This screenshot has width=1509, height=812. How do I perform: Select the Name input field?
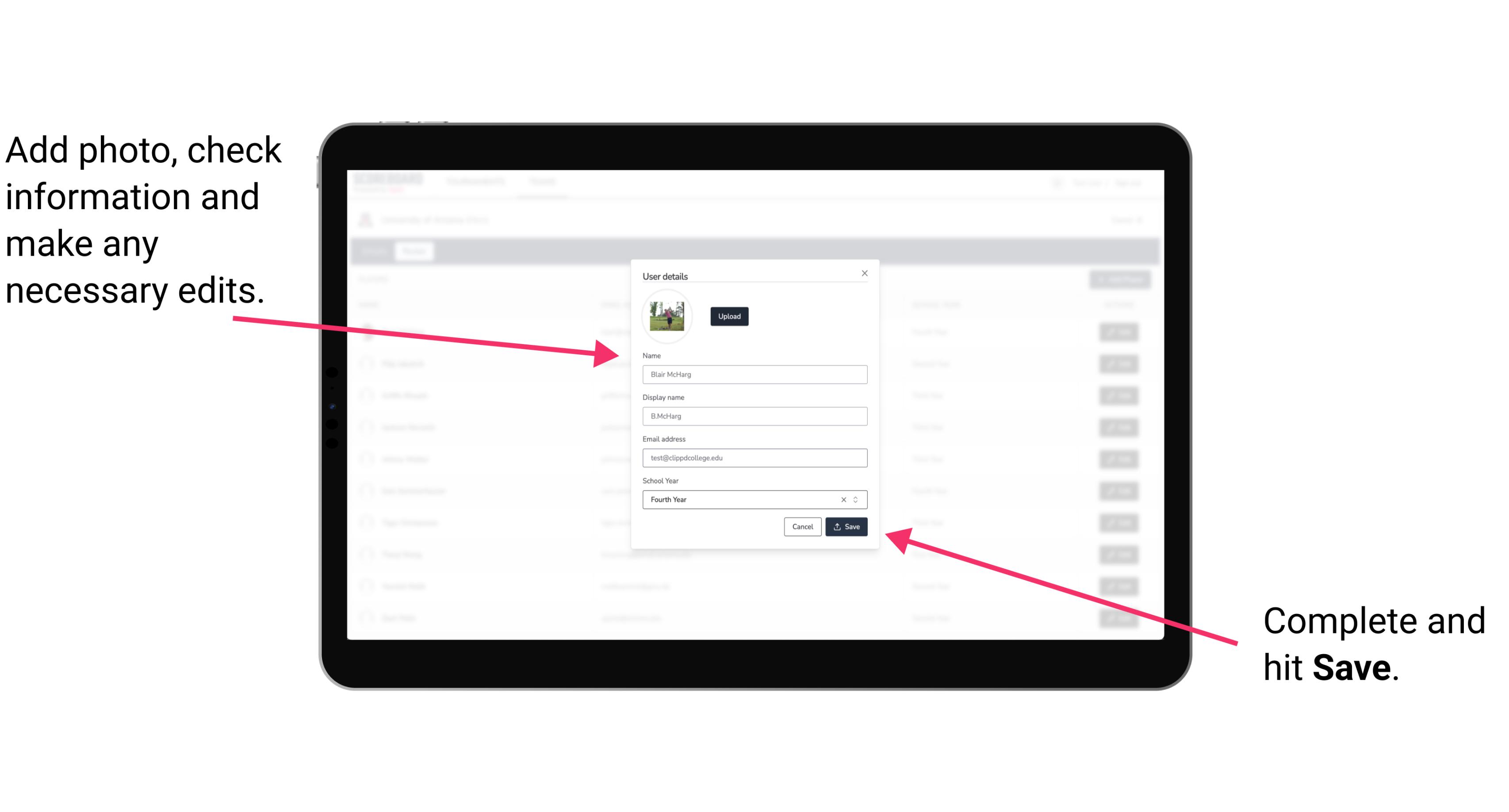753,374
